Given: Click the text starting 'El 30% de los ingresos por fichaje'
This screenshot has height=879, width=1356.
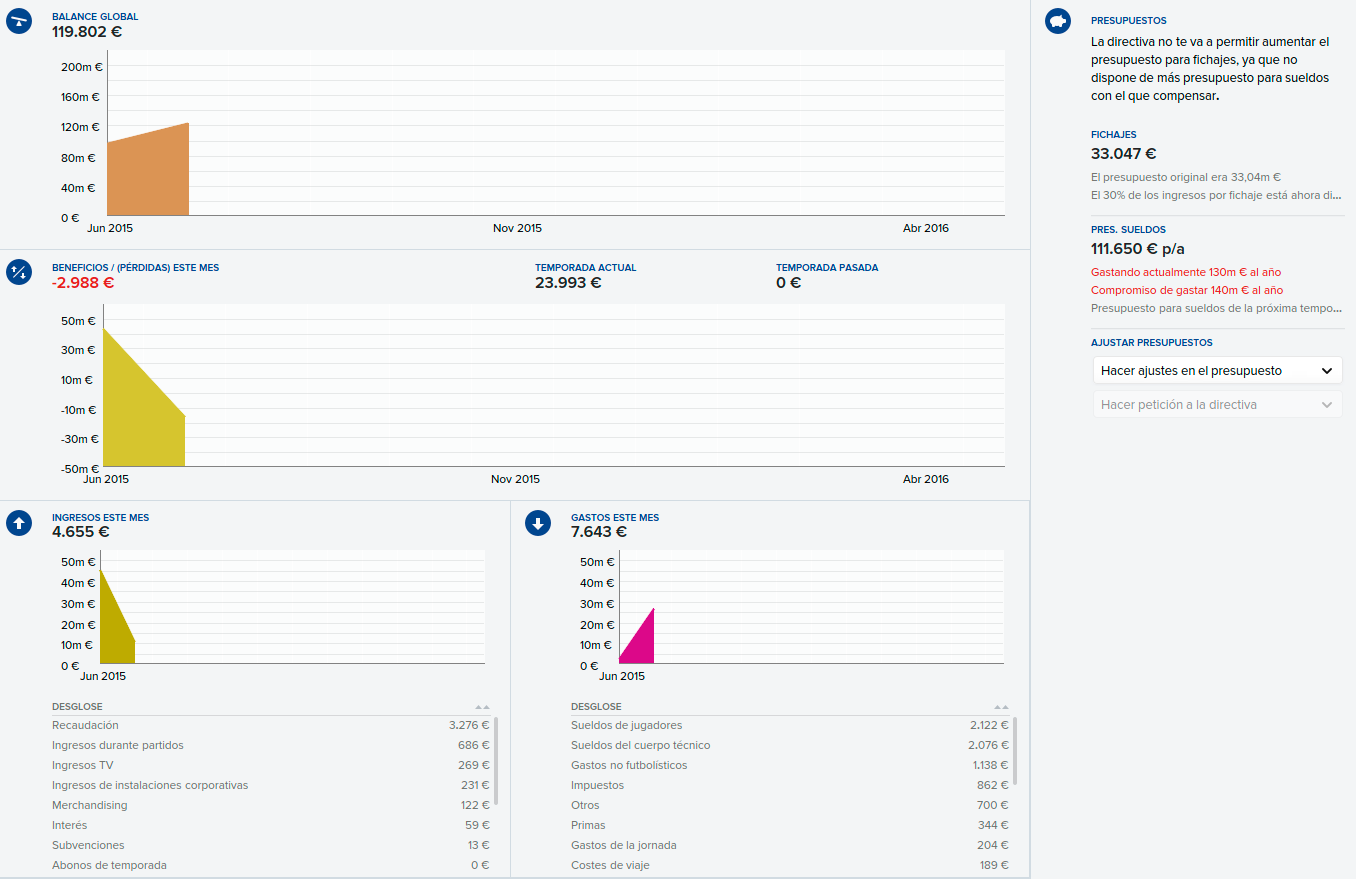Looking at the screenshot, I should click(x=1216, y=195).
